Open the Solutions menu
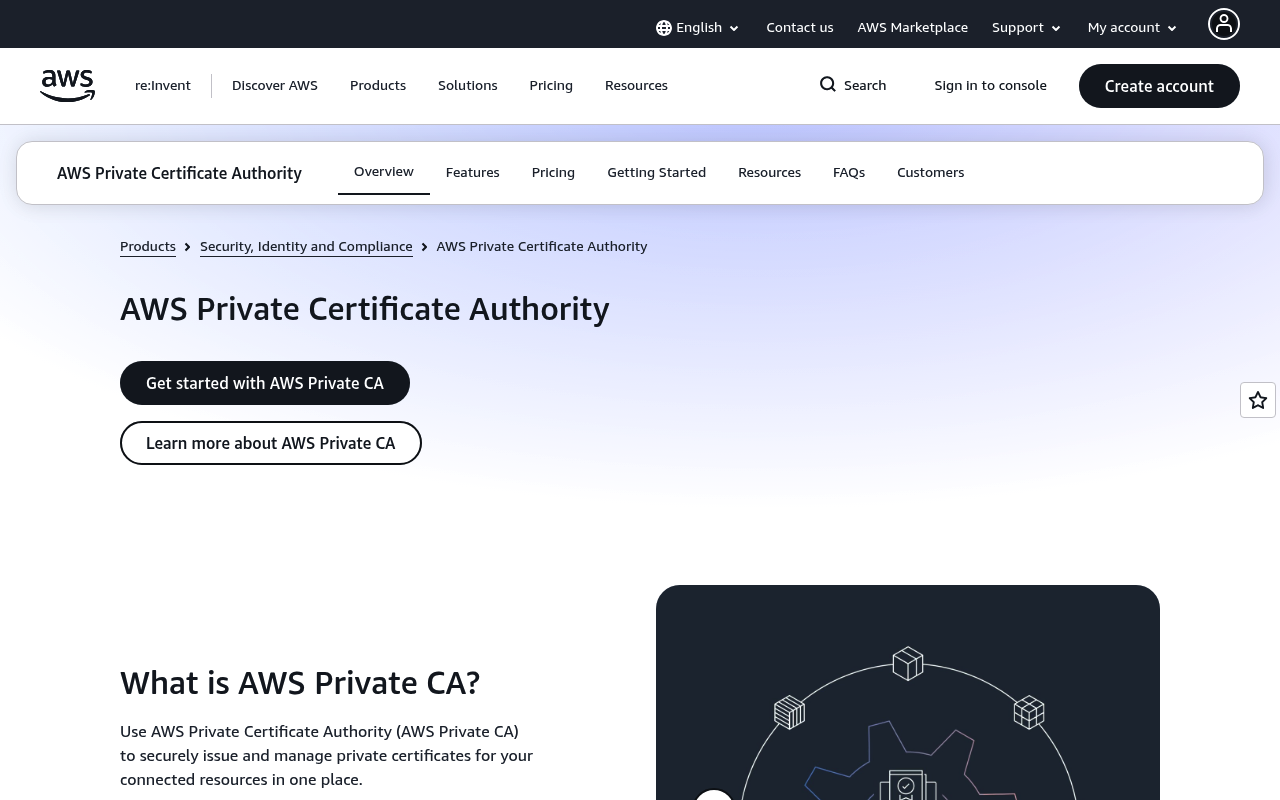 (x=467, y=86)
